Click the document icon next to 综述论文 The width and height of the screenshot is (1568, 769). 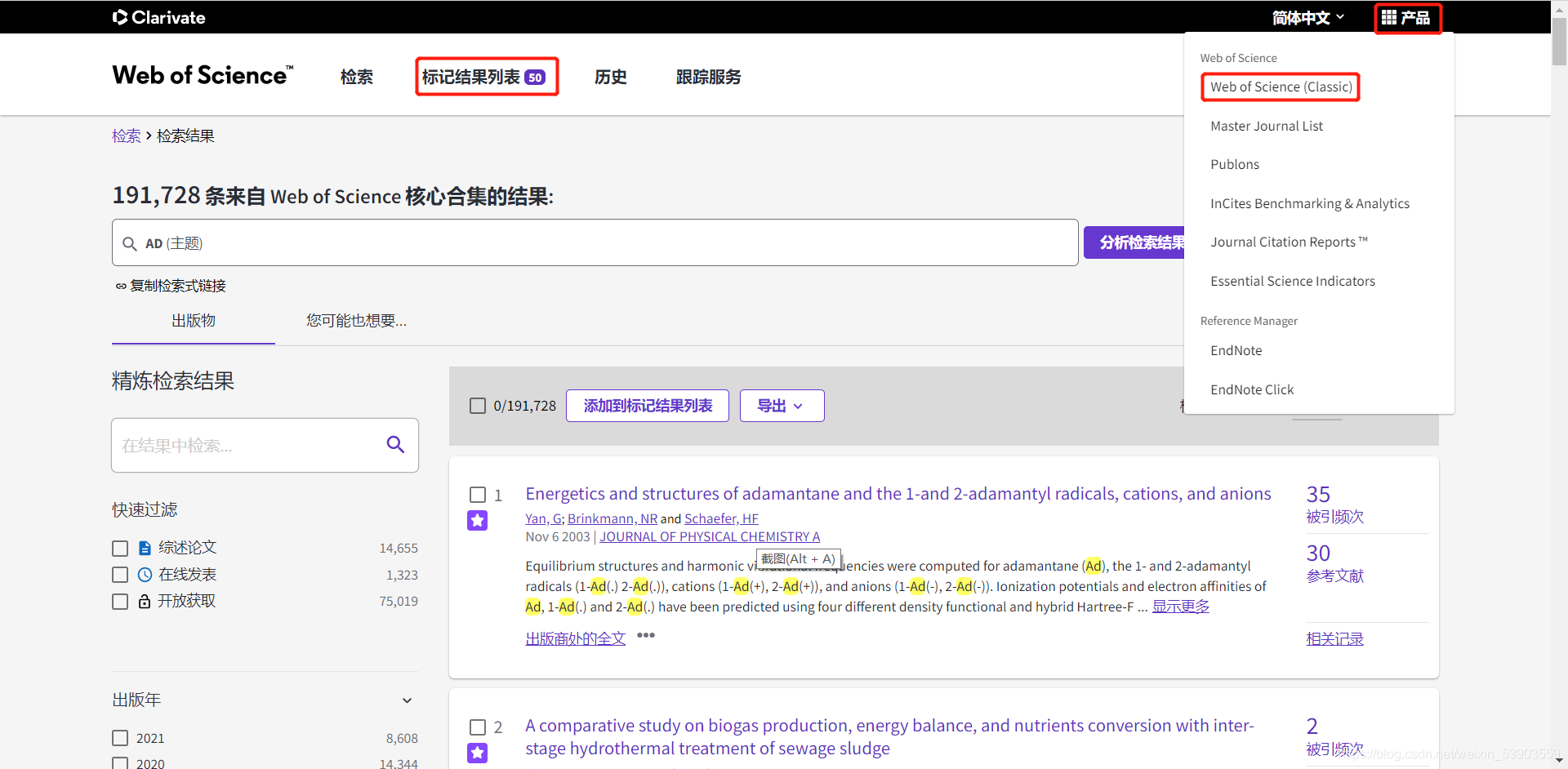(x=145, y=548)
